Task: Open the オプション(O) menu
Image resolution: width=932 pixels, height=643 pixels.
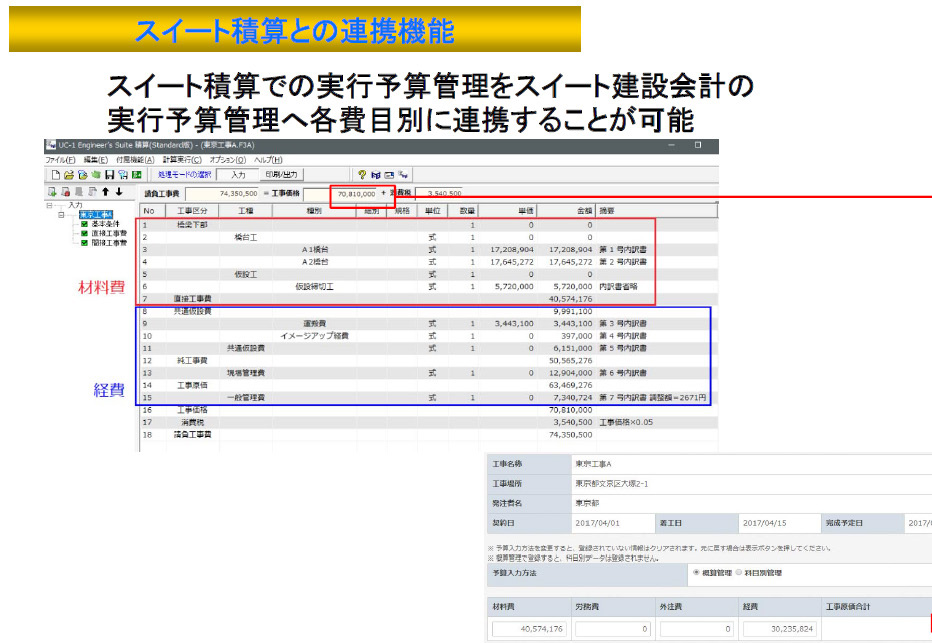Action: (227, 160)
